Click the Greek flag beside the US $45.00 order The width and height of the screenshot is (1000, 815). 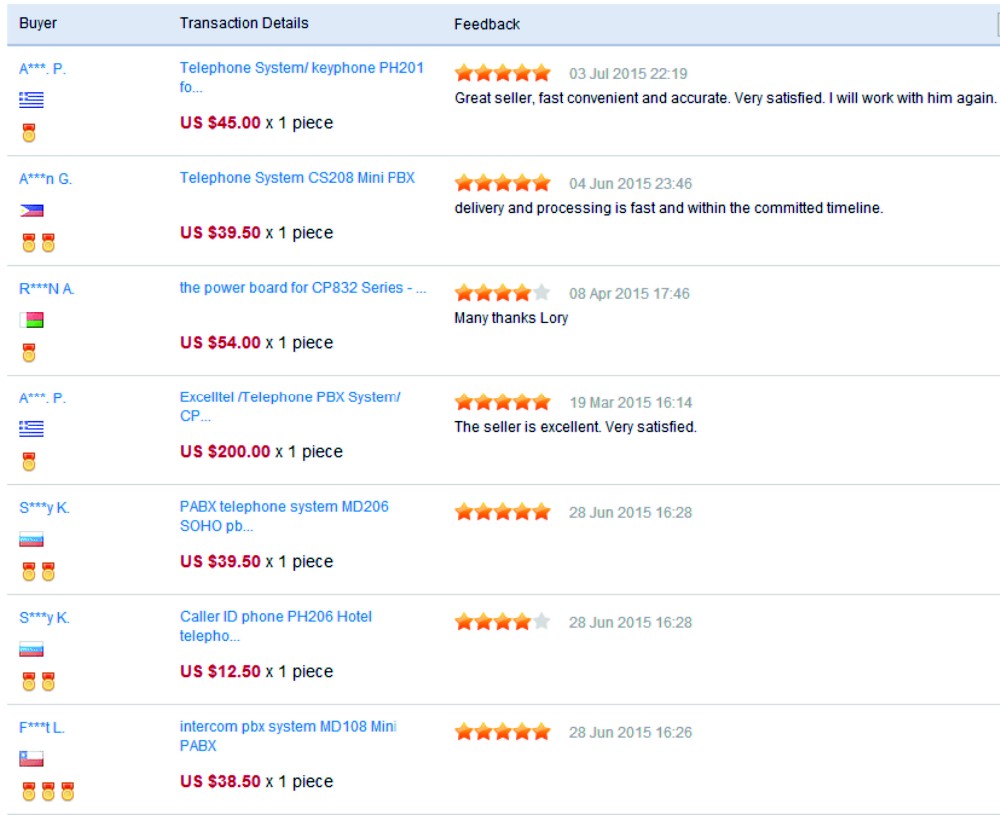(31, 99)
